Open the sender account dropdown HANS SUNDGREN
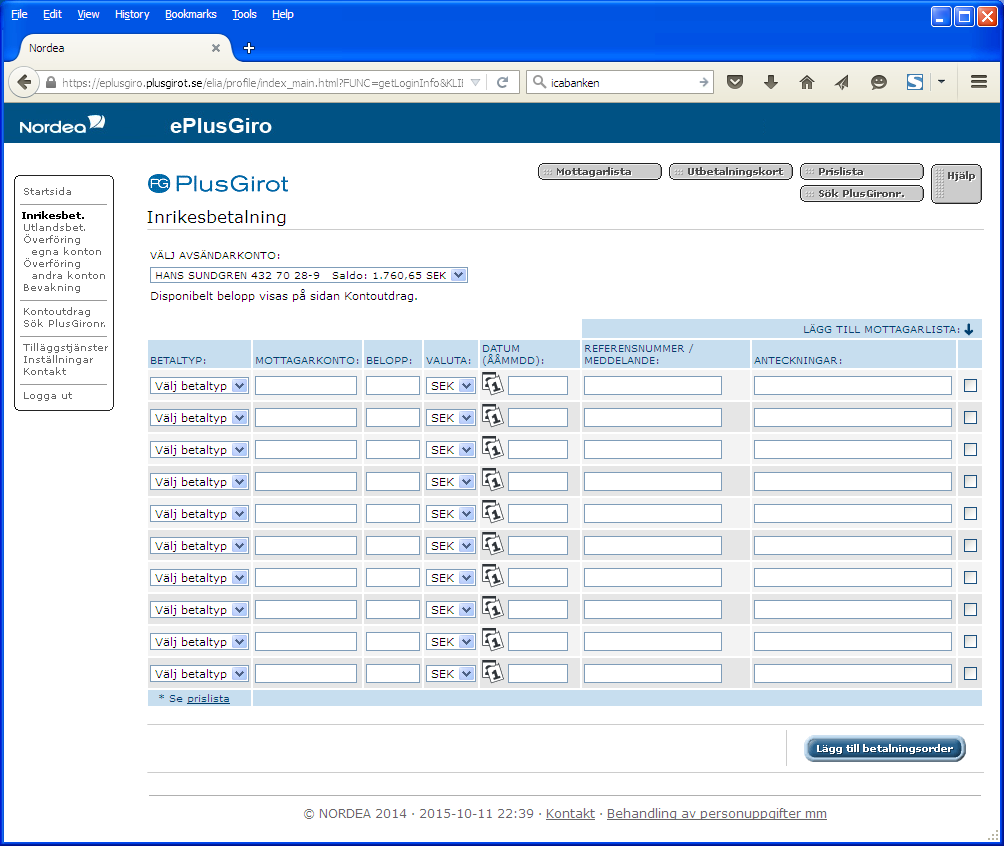This screenshot has width=1004, height=846. pos(309,275)
